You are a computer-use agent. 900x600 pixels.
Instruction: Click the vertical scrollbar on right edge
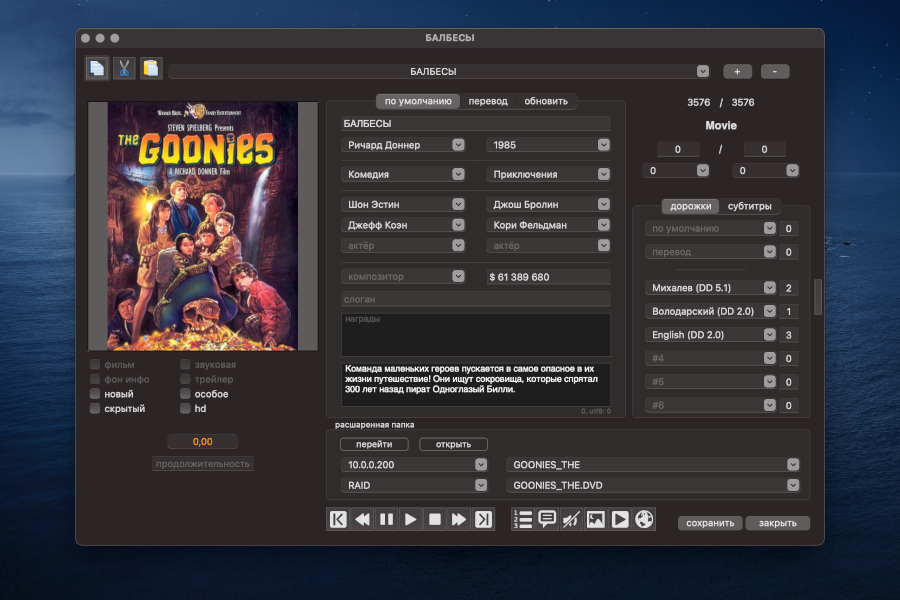(818, 297)
